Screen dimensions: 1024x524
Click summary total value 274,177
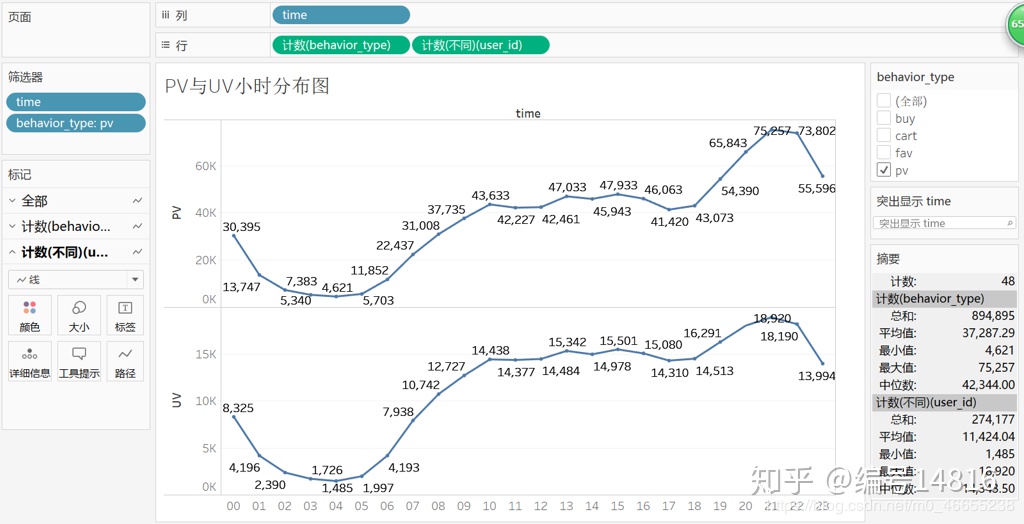993,419
